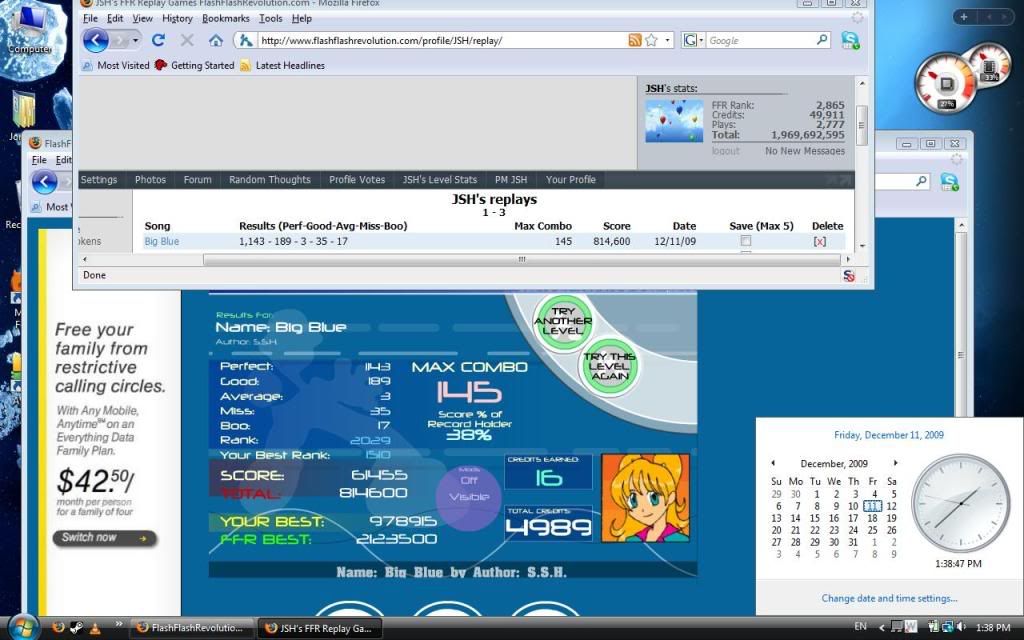The height and width of the screenshot is (640, 1024).
Task: Delete the Big Blue replay via [x]
Action: pyautogui.click(x=820, y=242)
